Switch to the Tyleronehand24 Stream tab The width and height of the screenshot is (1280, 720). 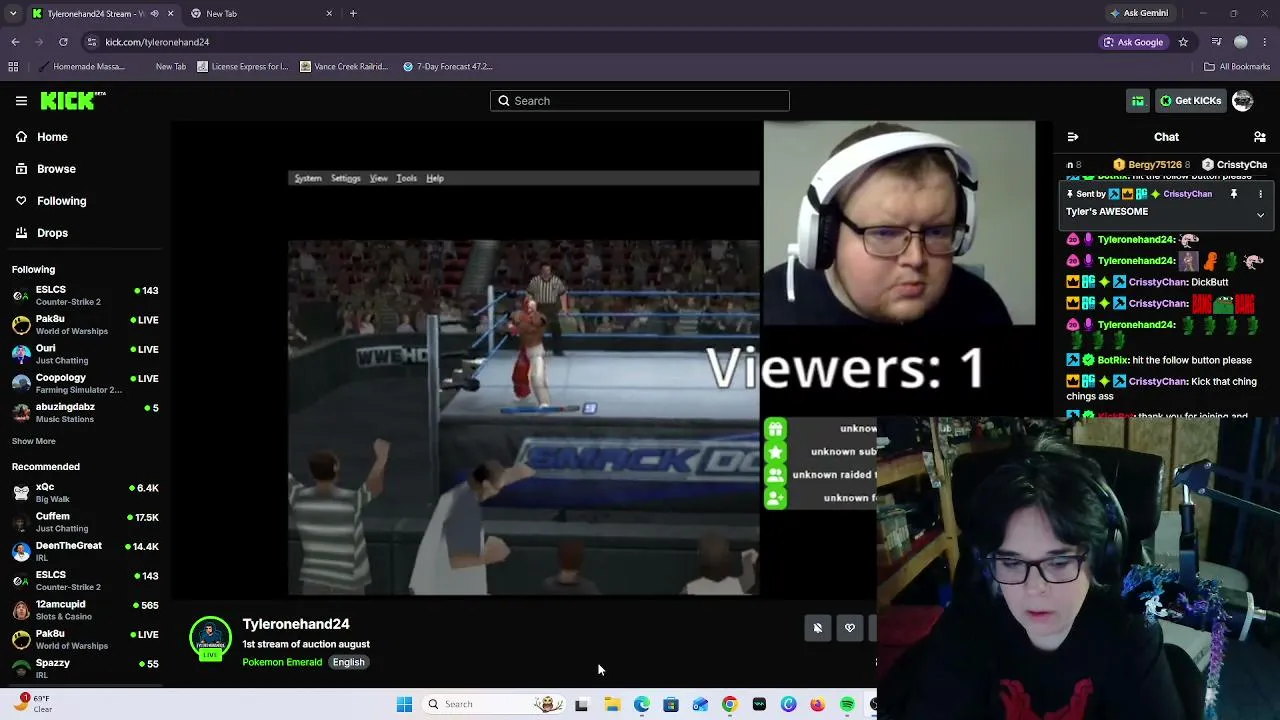[x=95, y=14]
